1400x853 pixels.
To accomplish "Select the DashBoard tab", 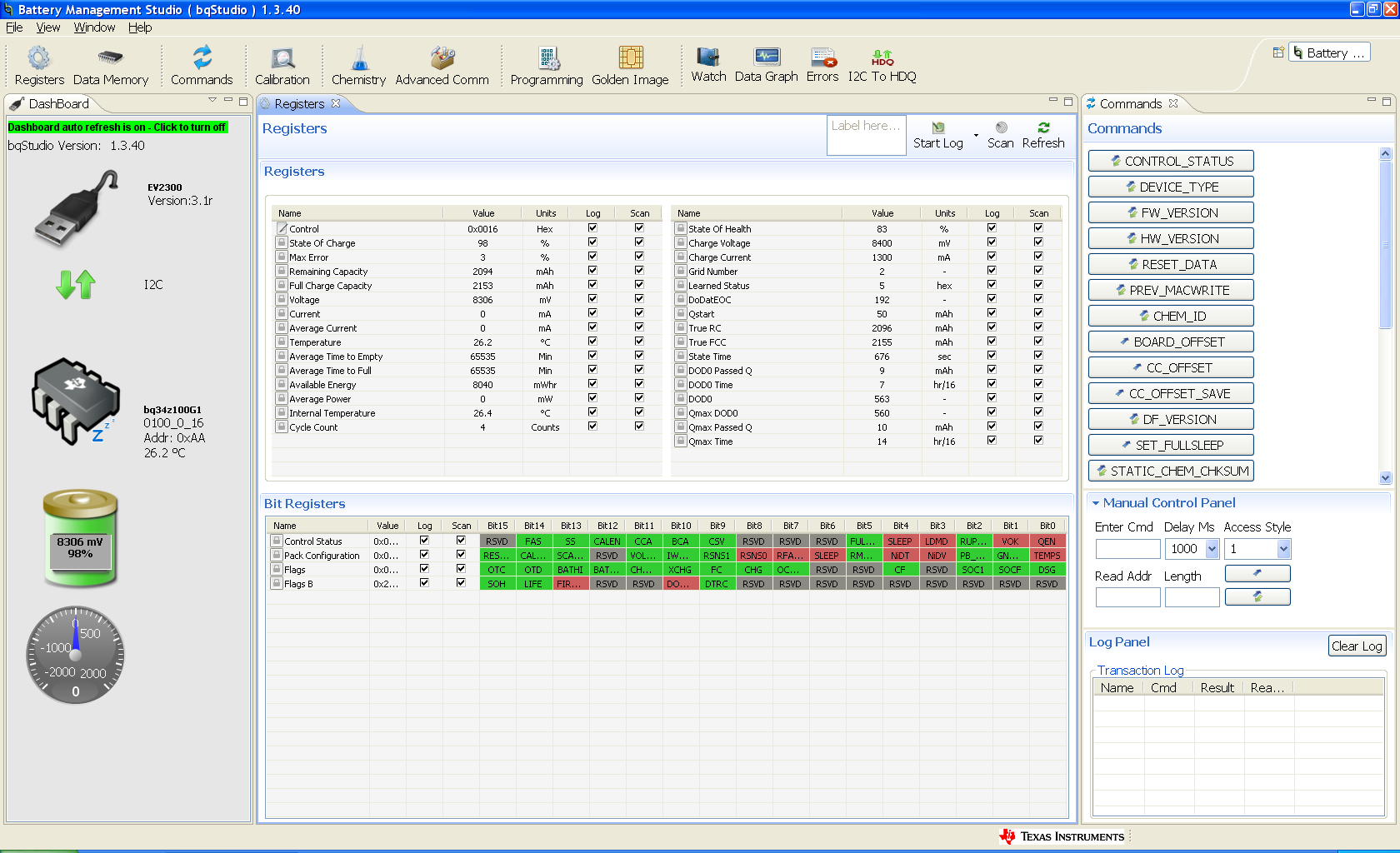I will point(58,104).
